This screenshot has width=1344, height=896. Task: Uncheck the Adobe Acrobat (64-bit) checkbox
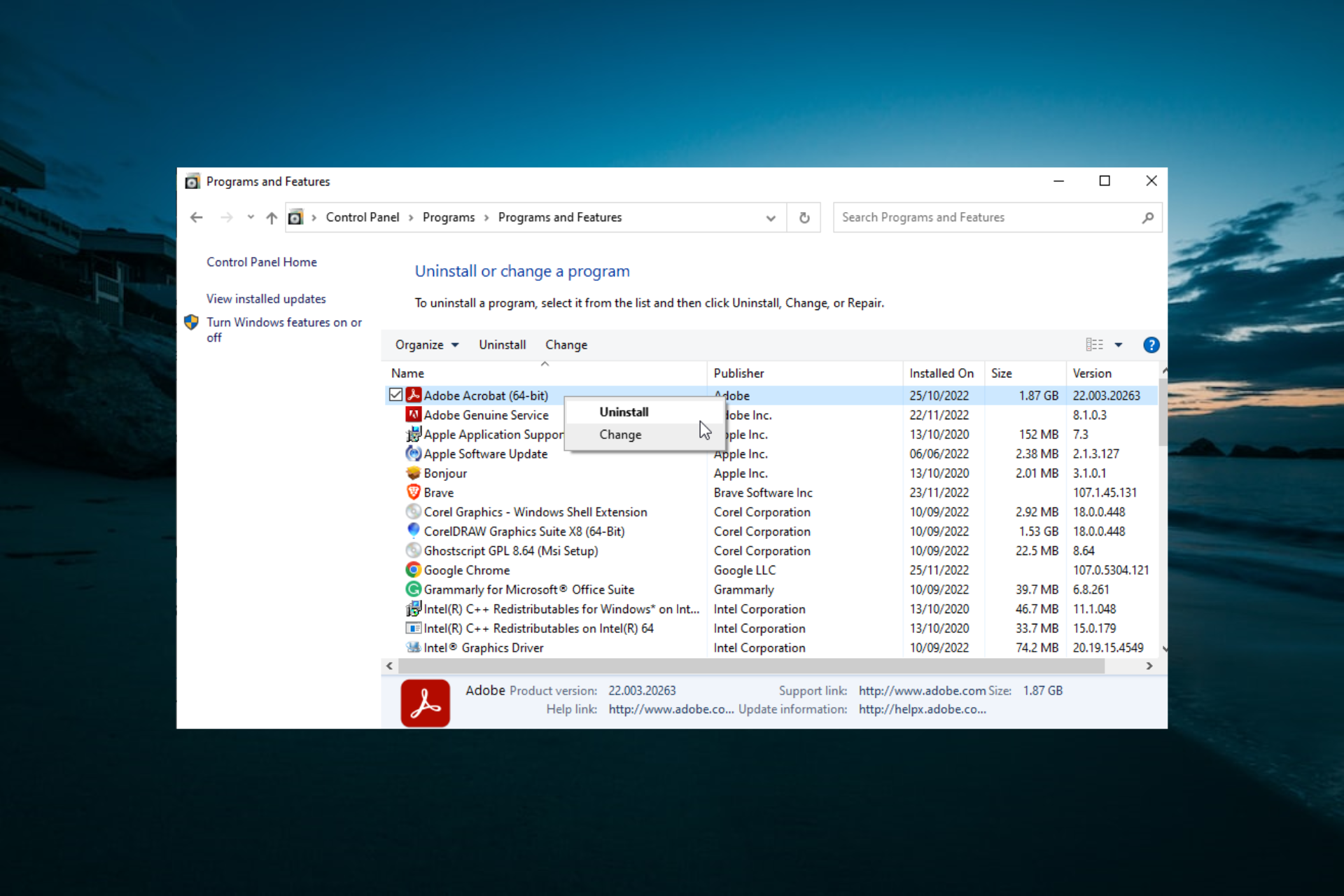click(395, 395)
